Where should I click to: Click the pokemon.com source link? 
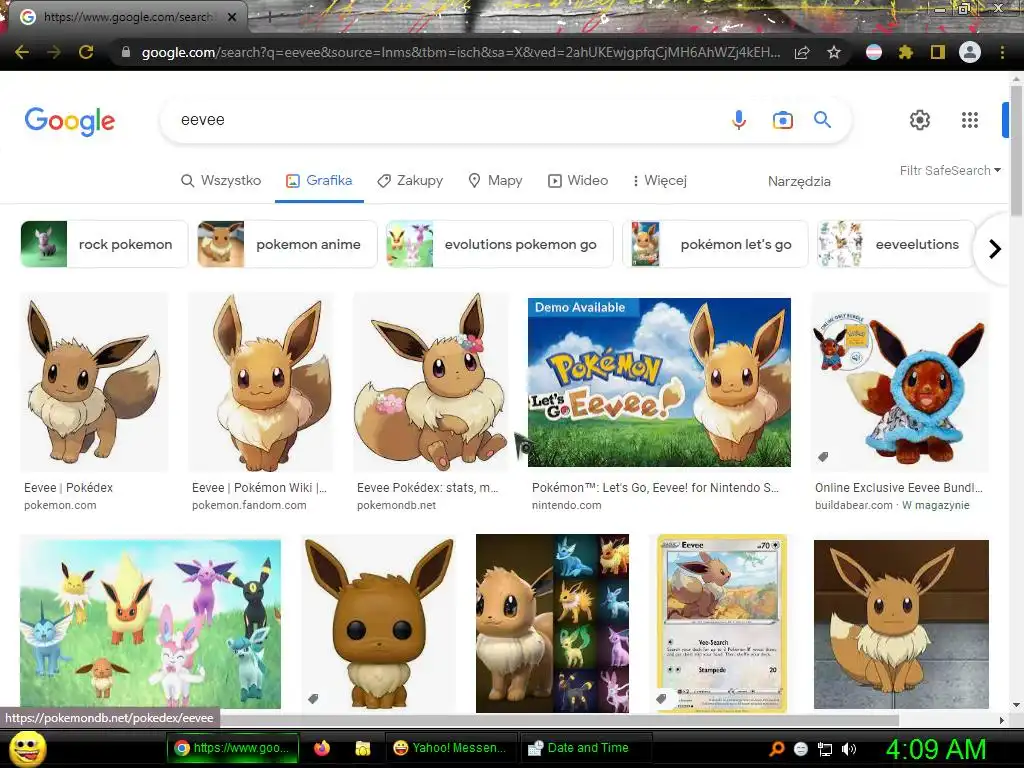(x=60, y=505)
